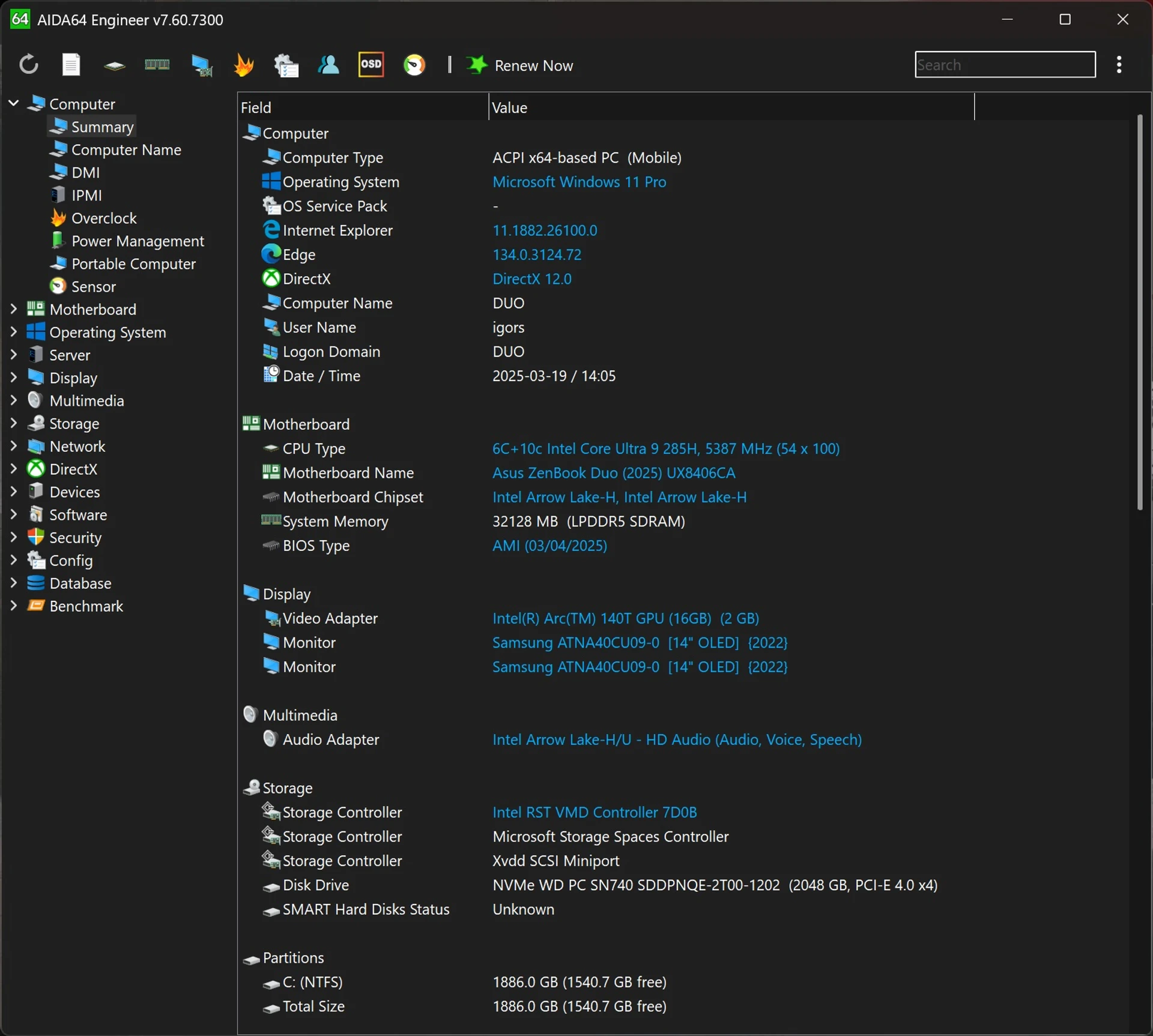
Task: Expand the Motherboard tree node
Action: tap(14, 309)
